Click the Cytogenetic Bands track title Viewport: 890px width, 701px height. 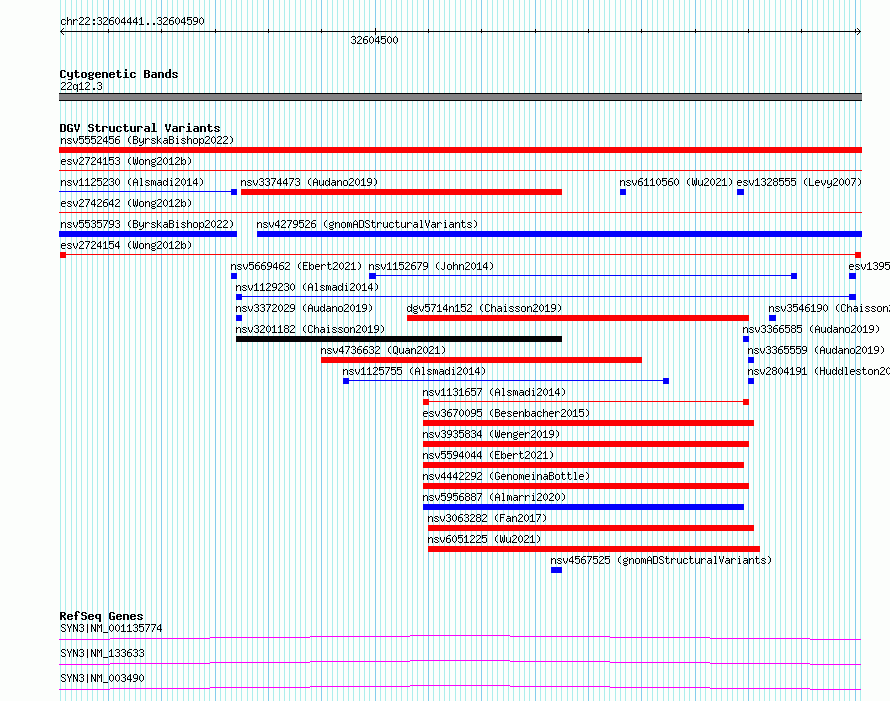pos(119,74)
